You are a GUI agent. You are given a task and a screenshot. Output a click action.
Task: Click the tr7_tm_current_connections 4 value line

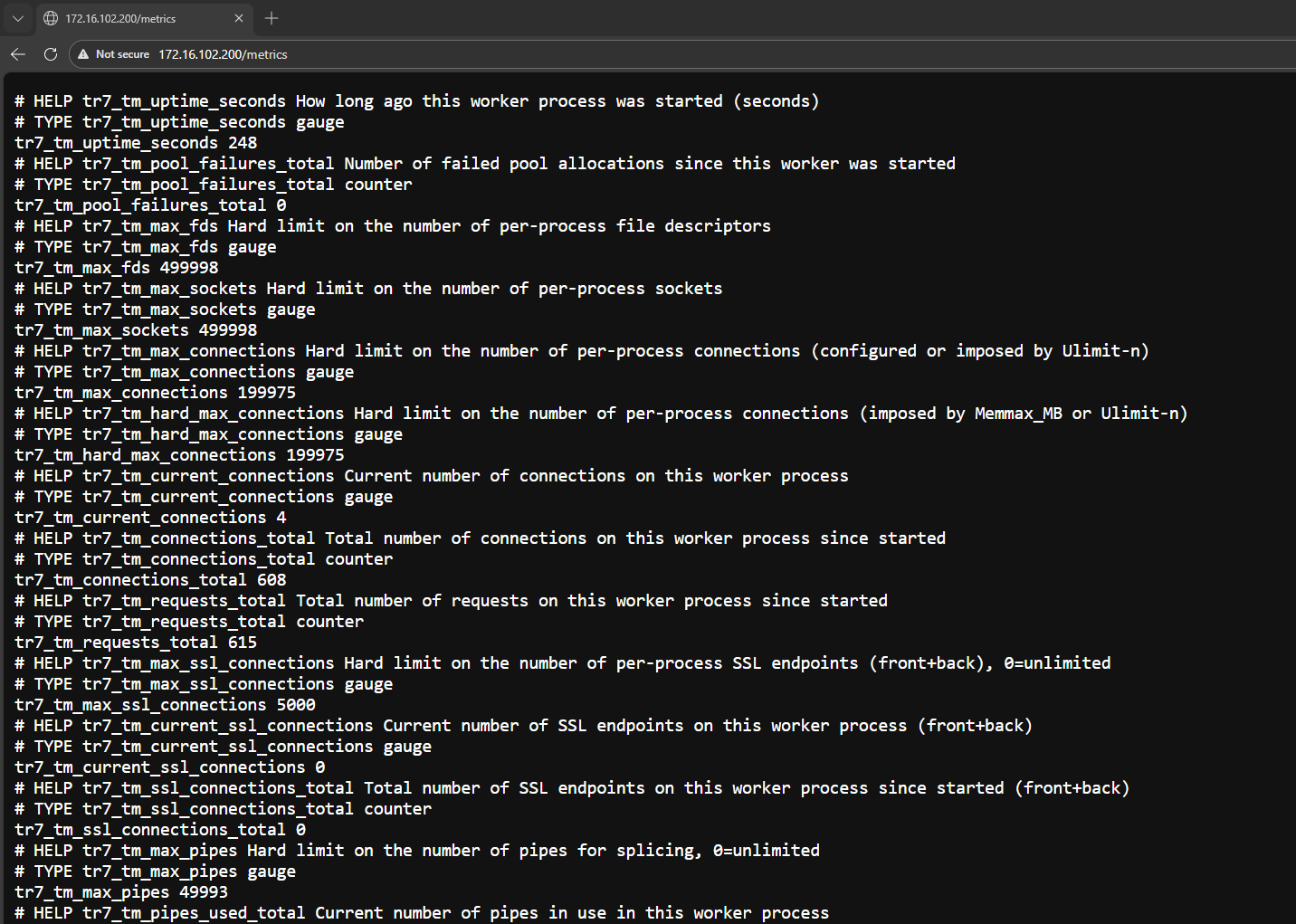[150, 518]
